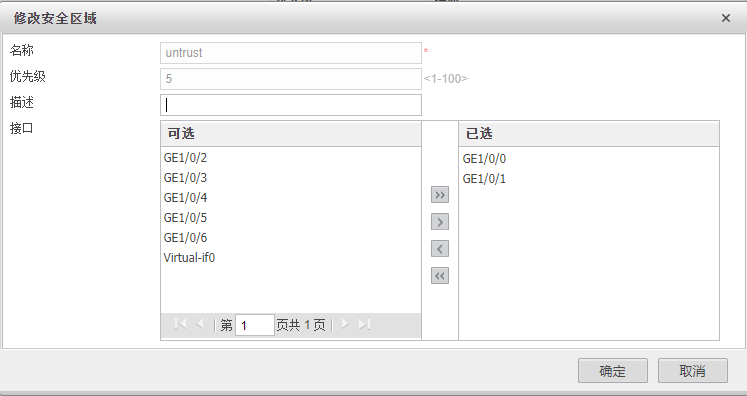Go to last page of available list

364,325
